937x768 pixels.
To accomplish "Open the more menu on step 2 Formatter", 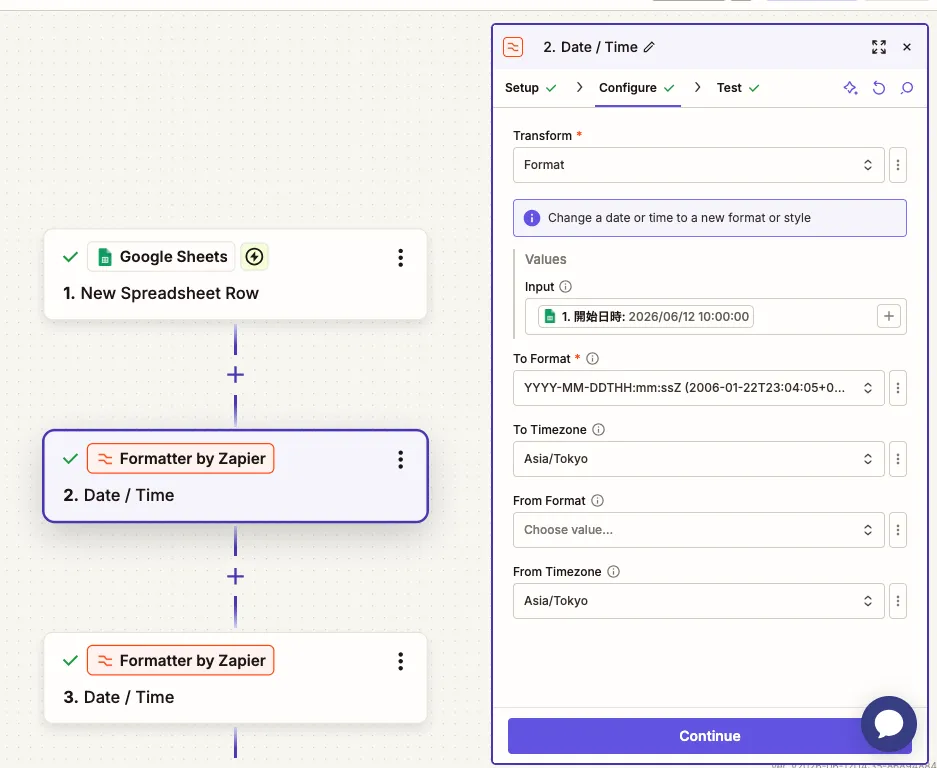I will (400, 460).
